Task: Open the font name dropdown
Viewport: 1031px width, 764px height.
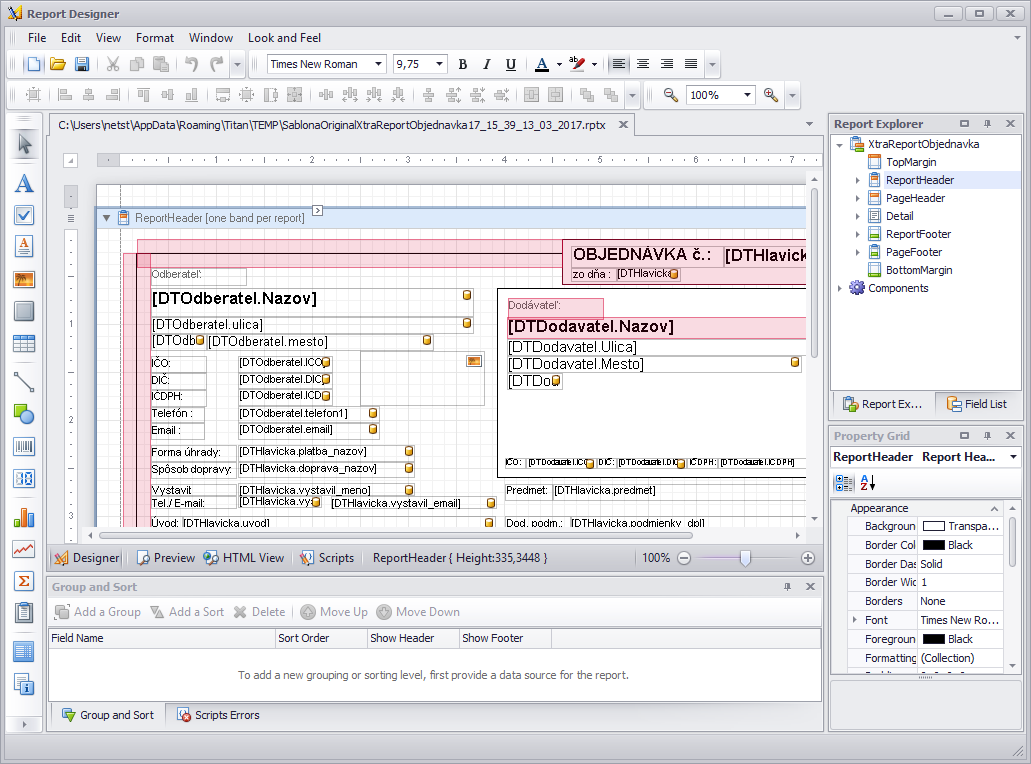Action: pyautogui.click(x=379, y=64)
